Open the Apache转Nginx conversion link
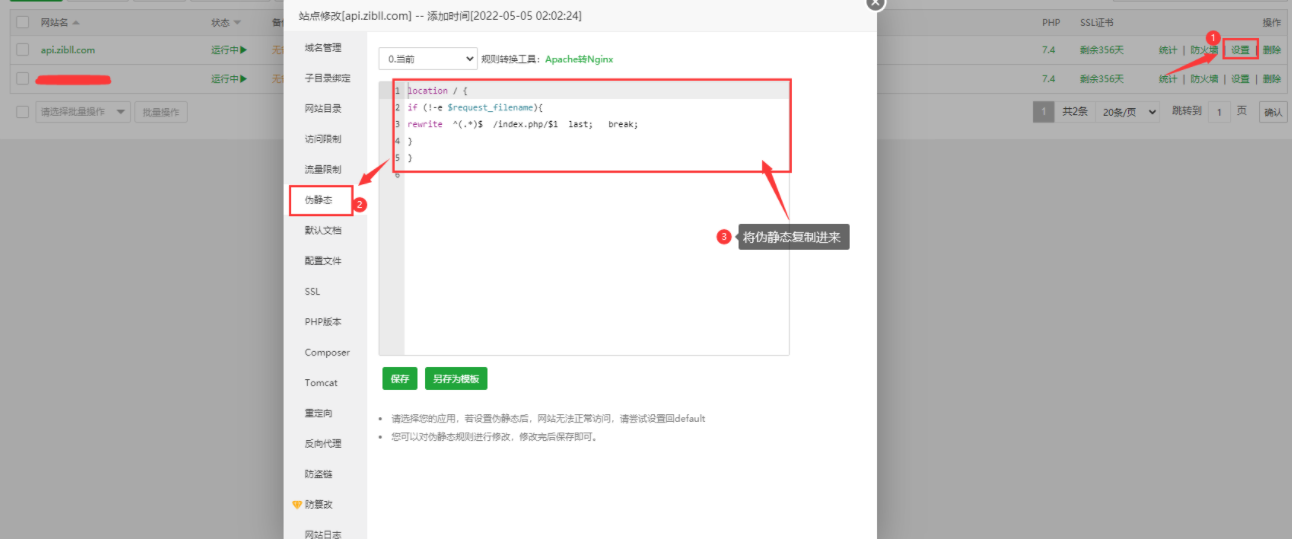 pos(579,59)
